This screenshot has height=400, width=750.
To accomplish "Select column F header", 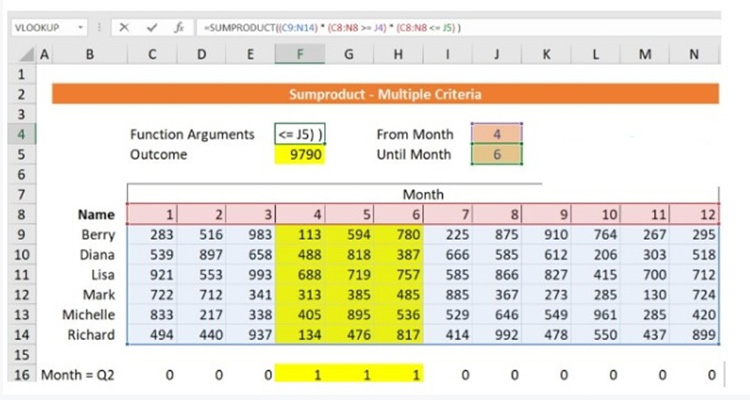I will 300,55.
